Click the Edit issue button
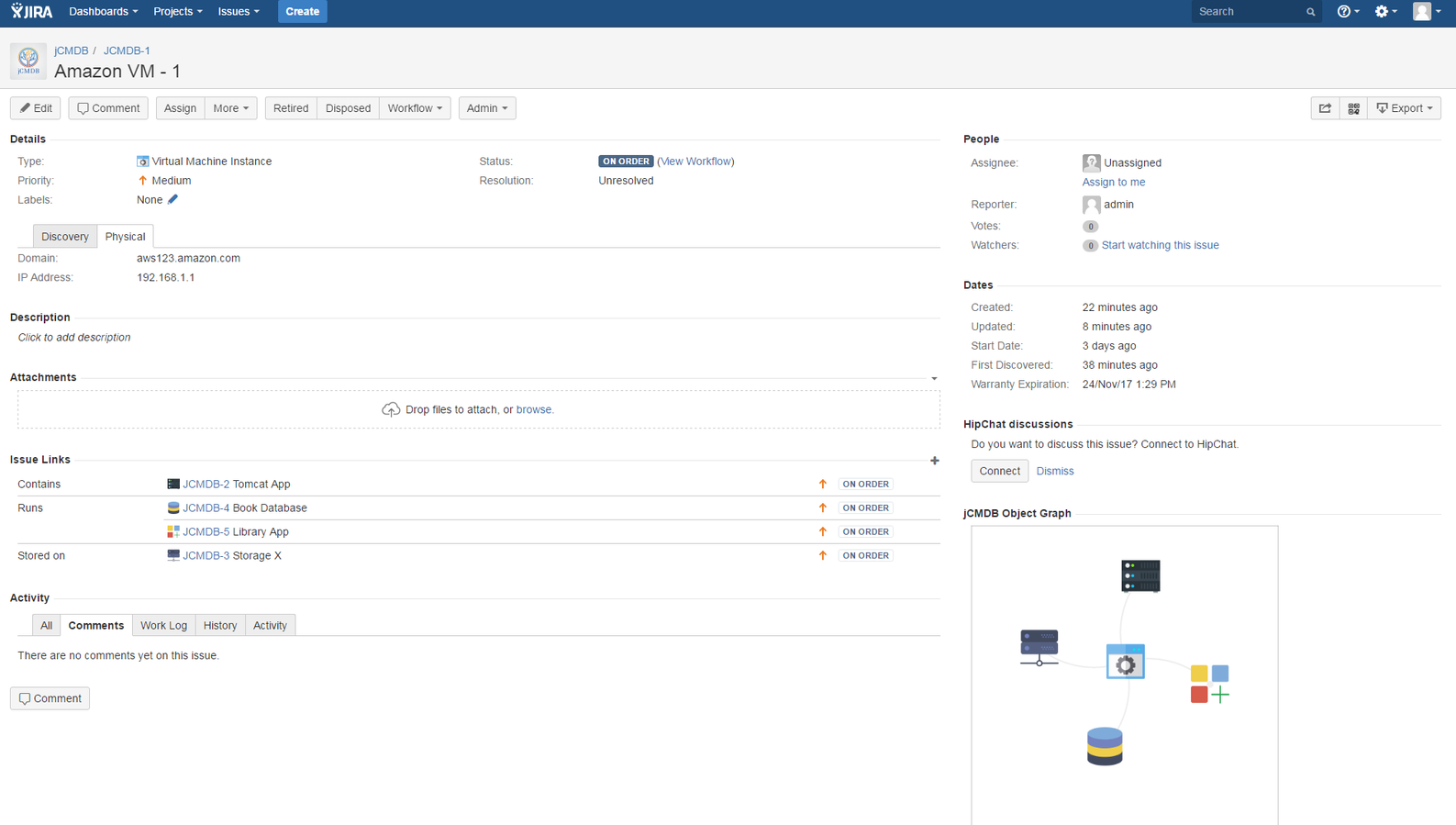Screen dimensions: 1456x825 [36, 108]
